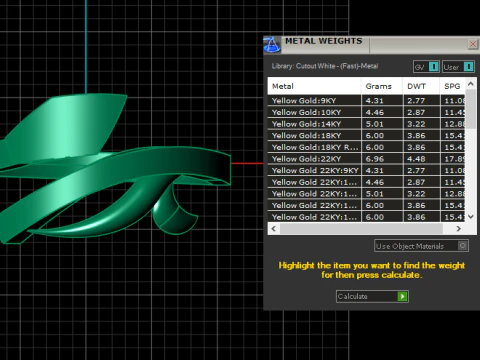This screenshot has width=480, height=360.
Task: Select the Yellow Gold:9KY row
Action: [x=366, y=101]
